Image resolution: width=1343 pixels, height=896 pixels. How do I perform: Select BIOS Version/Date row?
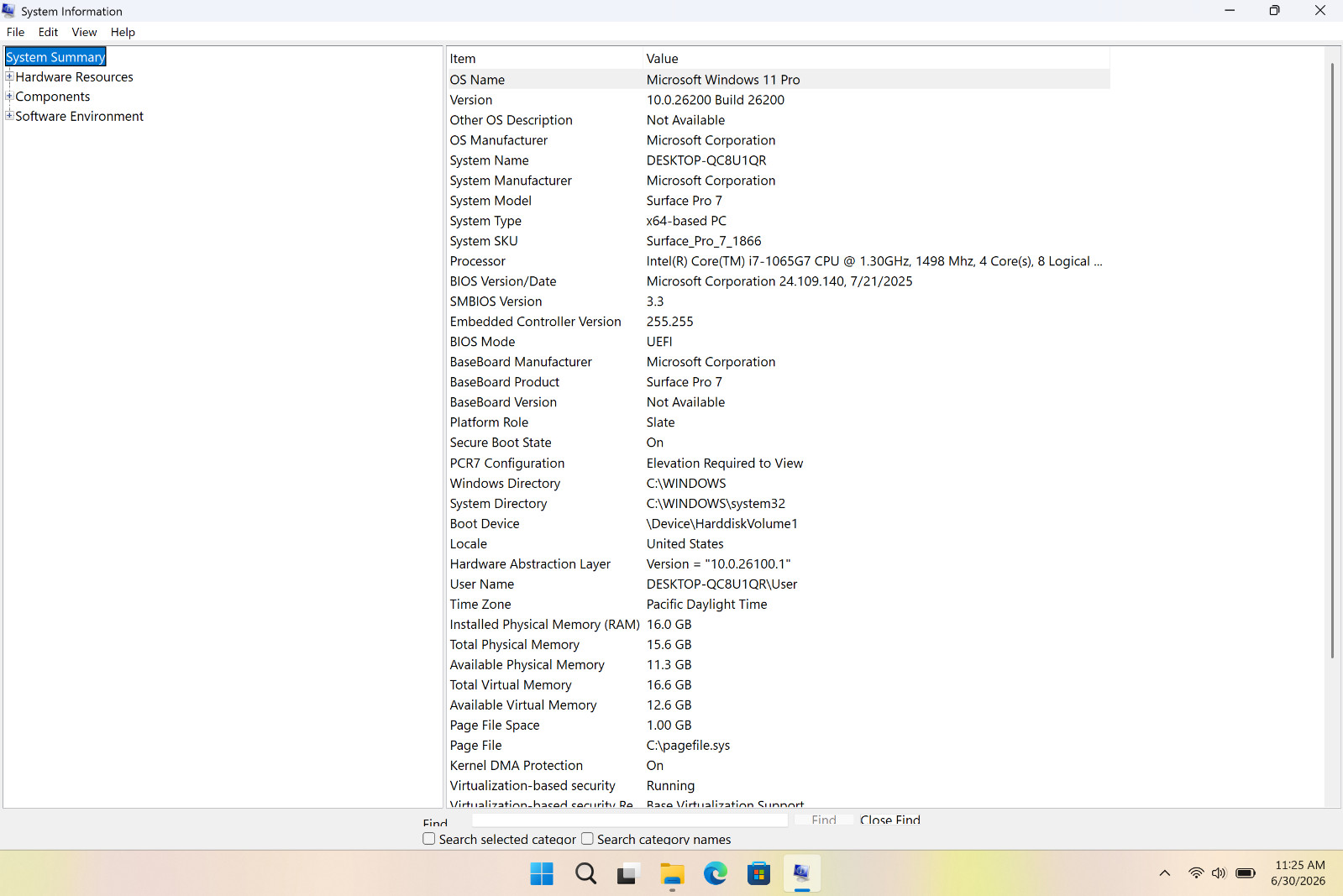pyautogui.click(x=779, y=281)
